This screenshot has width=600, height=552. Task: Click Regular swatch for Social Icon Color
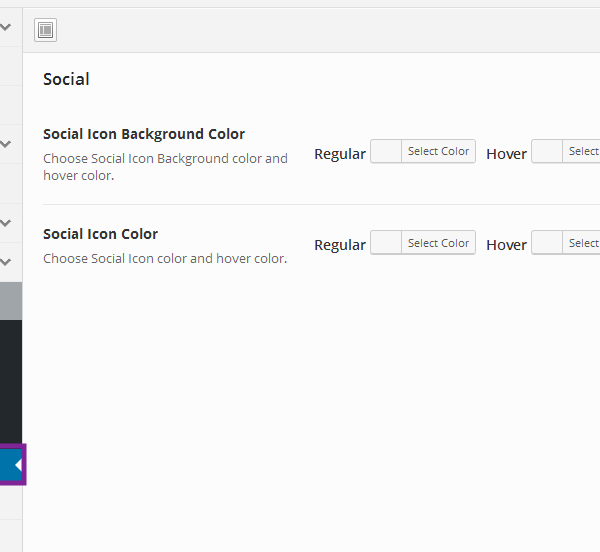[386, 243]
